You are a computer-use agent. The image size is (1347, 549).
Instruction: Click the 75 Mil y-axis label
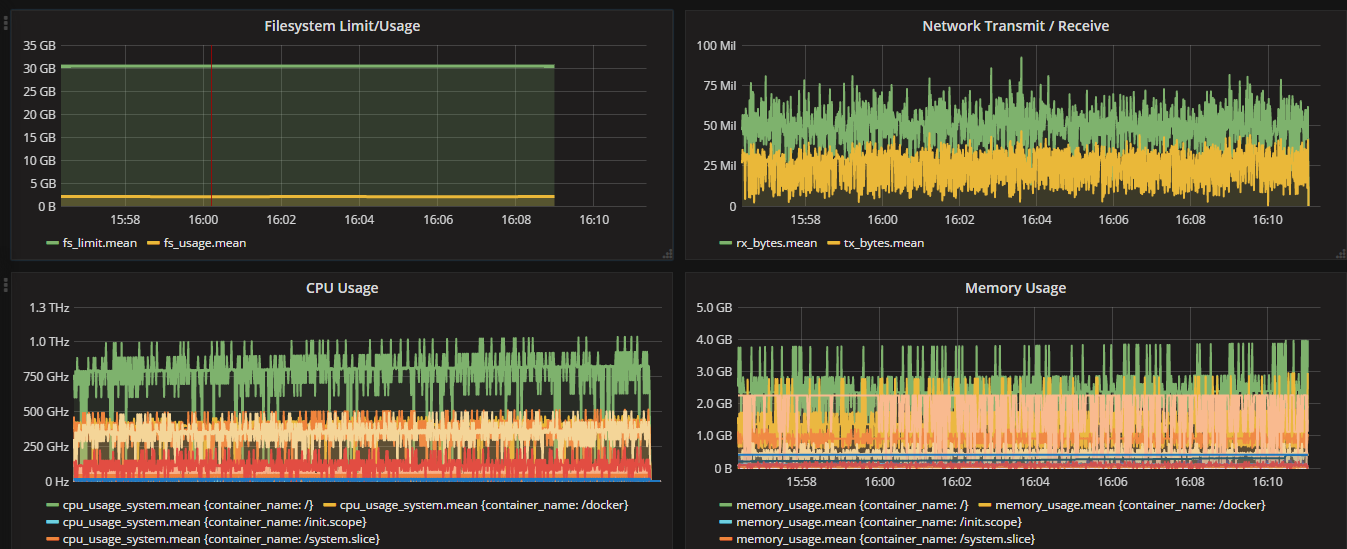[720, 86]
